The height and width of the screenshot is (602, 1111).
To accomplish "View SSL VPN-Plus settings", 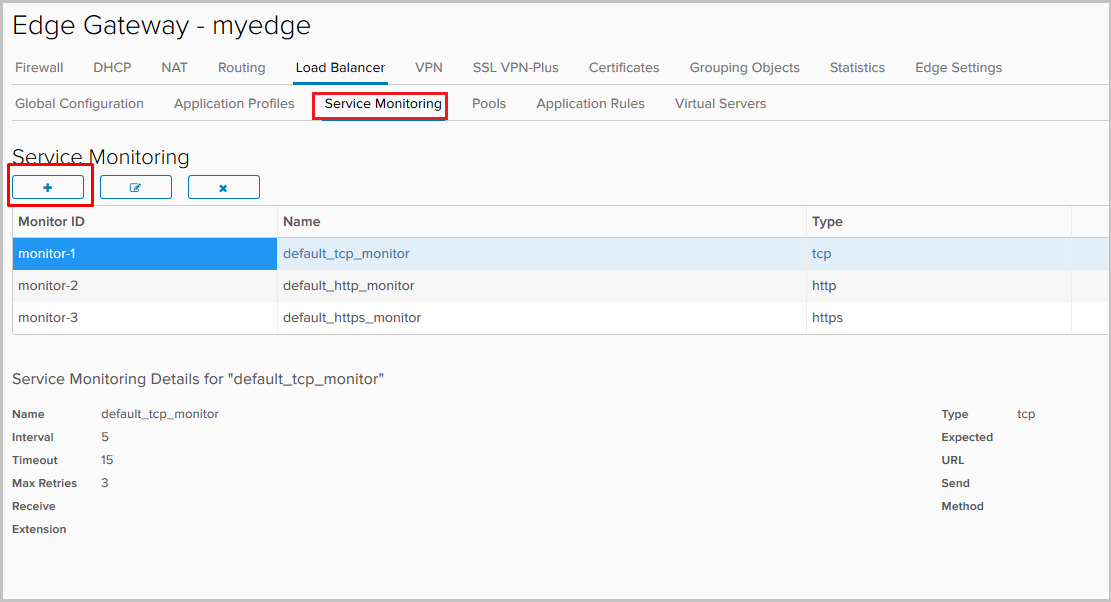I will (515, 67).
